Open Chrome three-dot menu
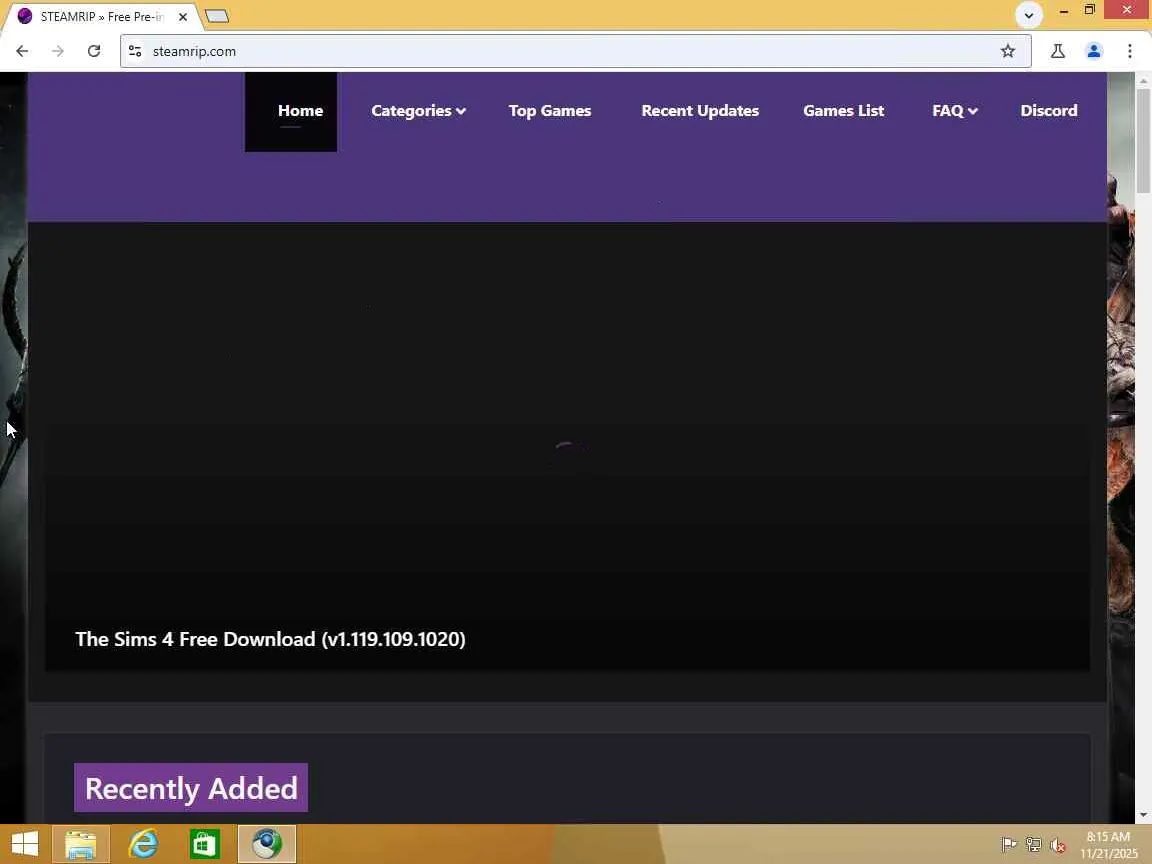This screenshot has height=864, width=1152. pos(1130,51)
